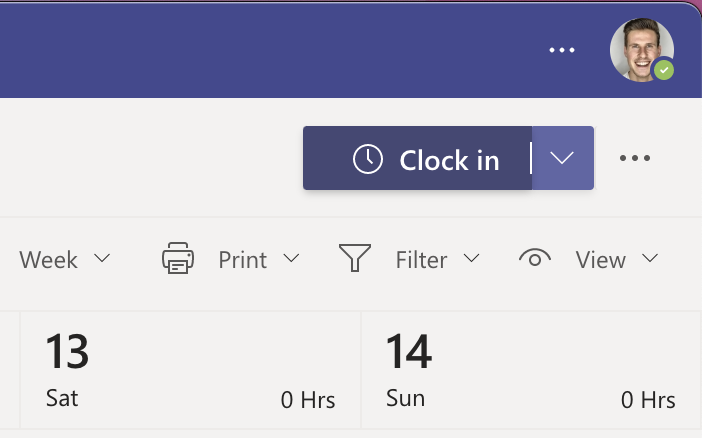Click the Print label
The width and height of the screenshot is (702, 438).
[x=243, y=260]
